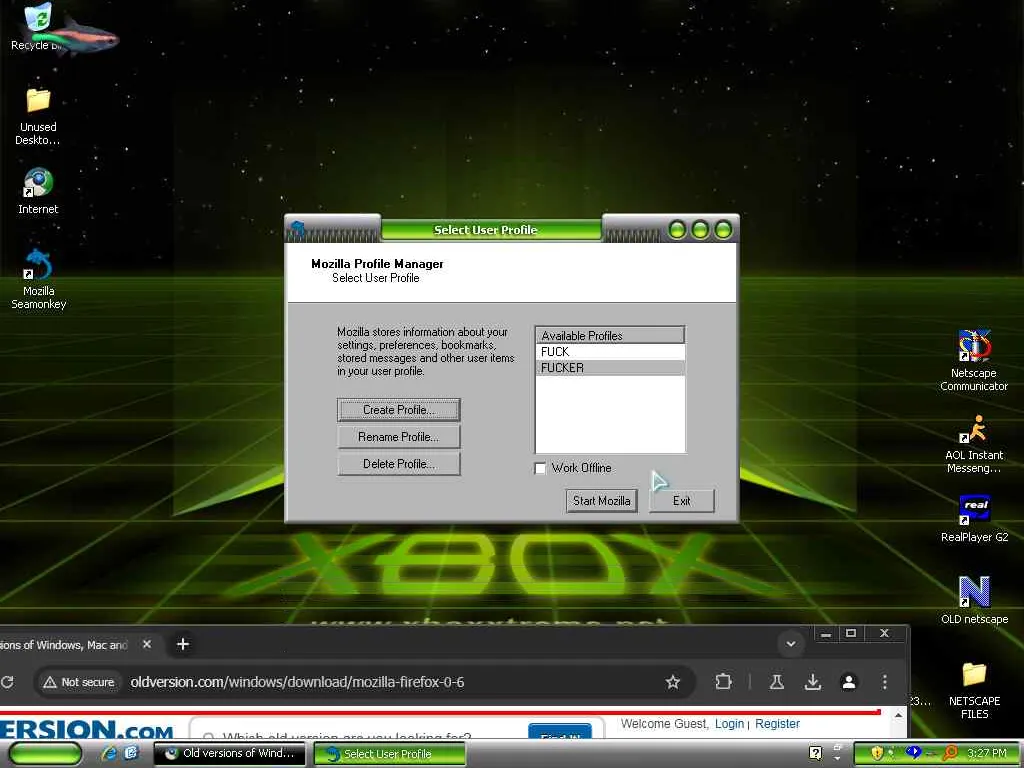This screenshot has height=768, width=1024.
Task: Click the Not secure site info chip
Action: pyautogui.click(x=78, y=682)
